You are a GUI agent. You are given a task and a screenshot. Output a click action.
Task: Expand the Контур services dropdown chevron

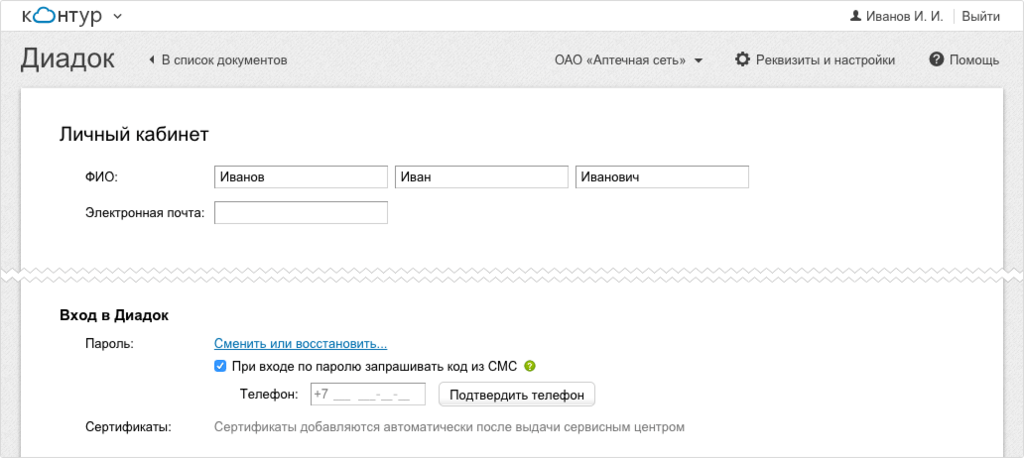(x=118, y=17)
